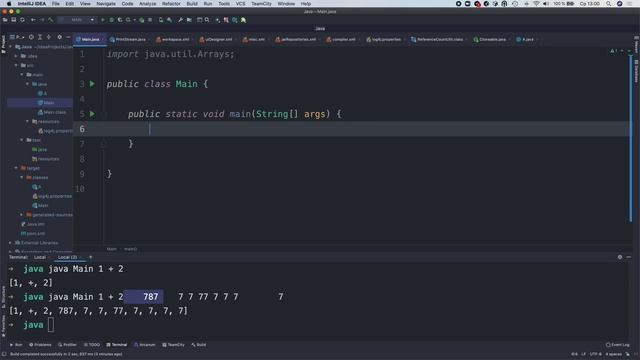The image size is (640, 360).
Task: Switch to the PrintStream.java tab
Action: (129, 40)
